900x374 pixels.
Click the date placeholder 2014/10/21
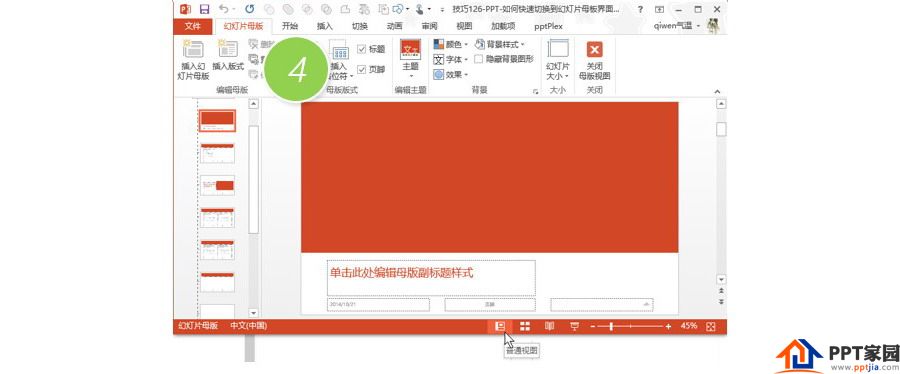coord(378,305)
